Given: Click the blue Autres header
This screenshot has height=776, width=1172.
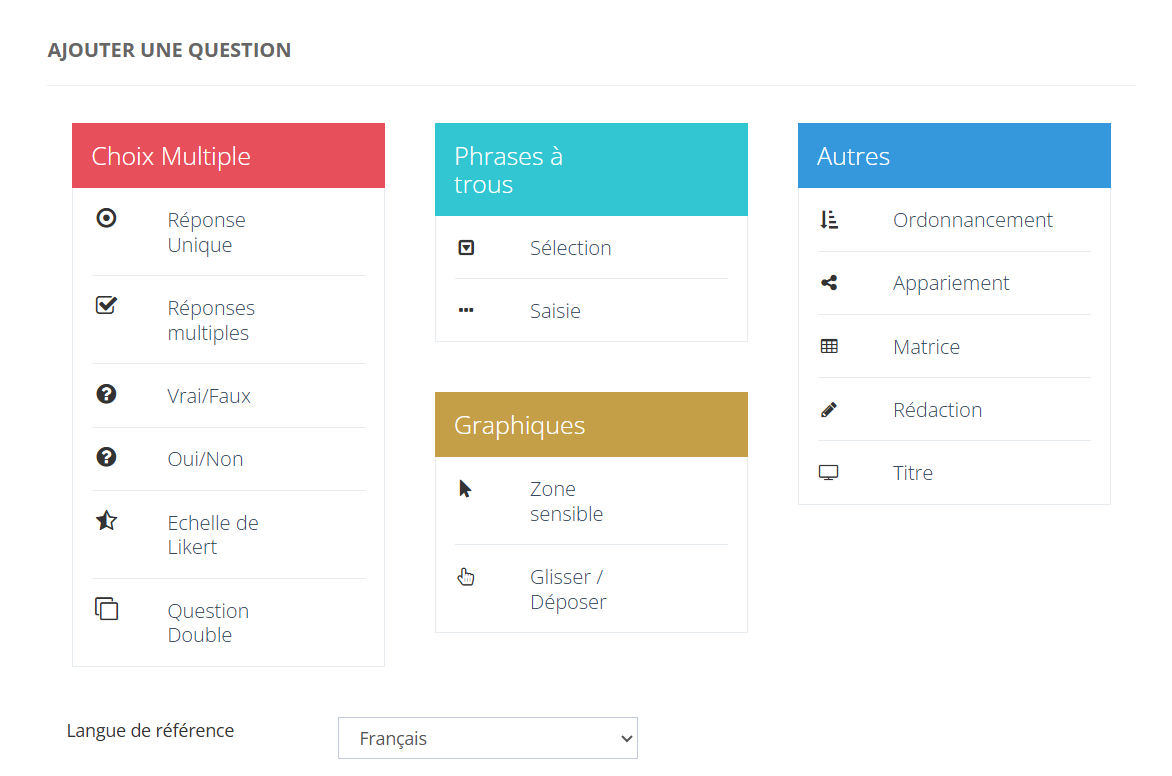Looking at the screenshot, I should (954, 156).
